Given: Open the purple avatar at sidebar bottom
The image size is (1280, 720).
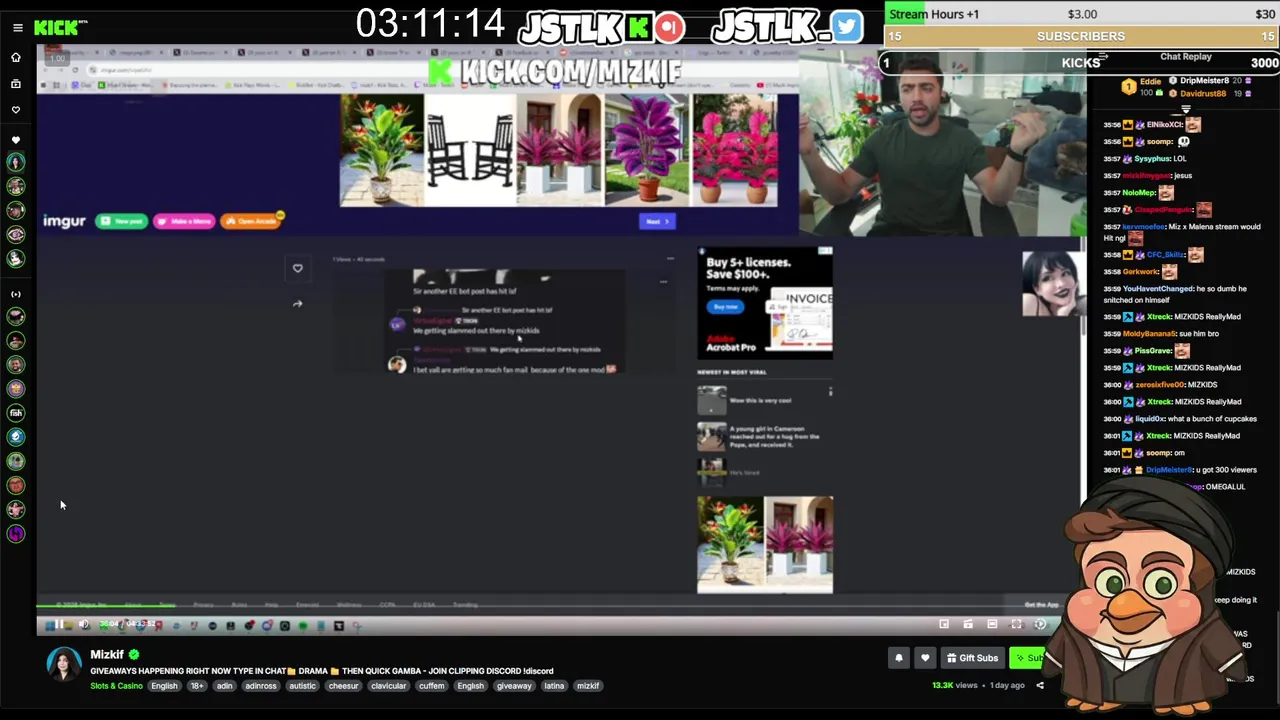Looking at the screenshot, I should pos(16,534).
